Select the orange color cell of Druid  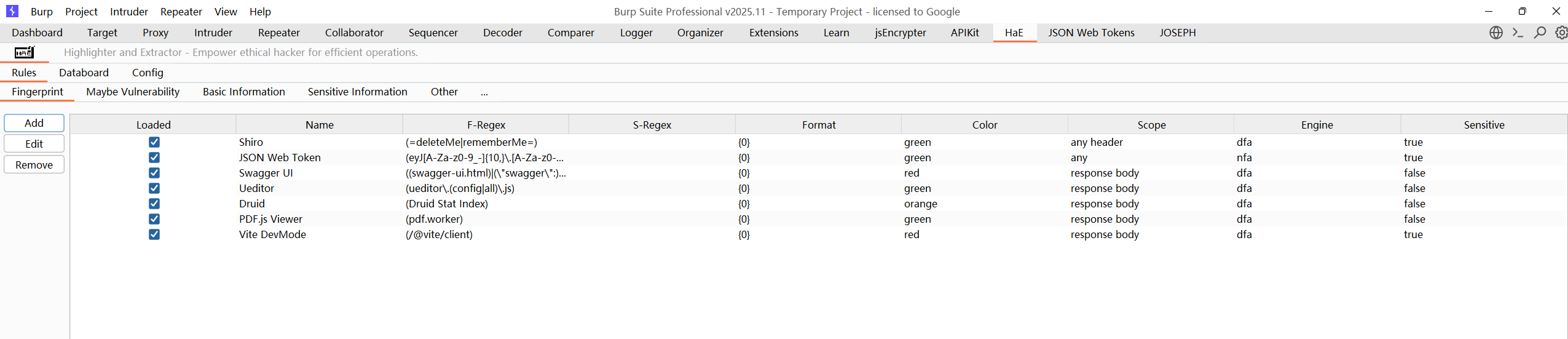click(x=921, y=204)
